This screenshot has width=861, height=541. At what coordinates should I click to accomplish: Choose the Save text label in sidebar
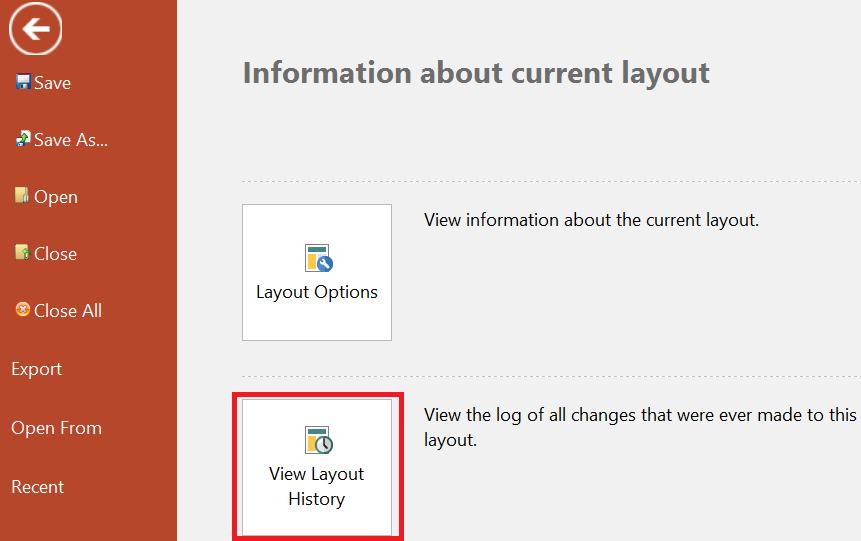click(x=52, y=83)
